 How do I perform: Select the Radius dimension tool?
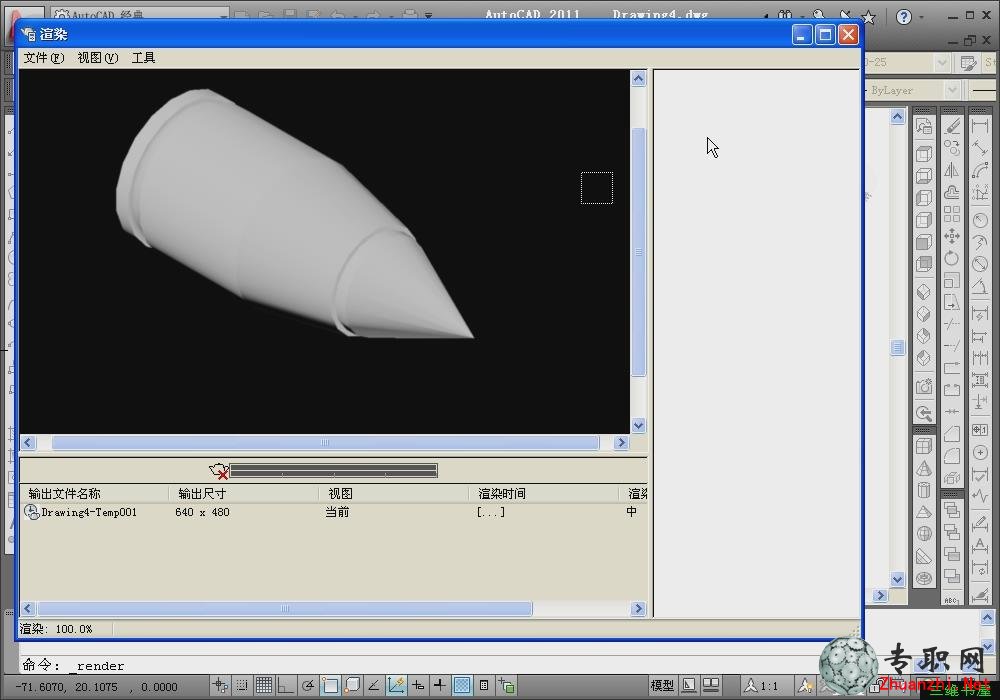[980, 220]
